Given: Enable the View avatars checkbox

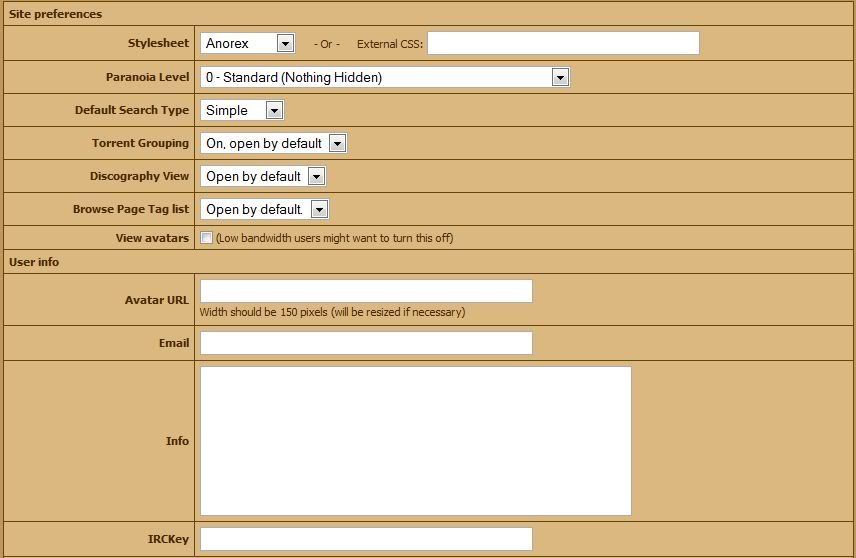Looking at the screenshot, I should [207, 238].
